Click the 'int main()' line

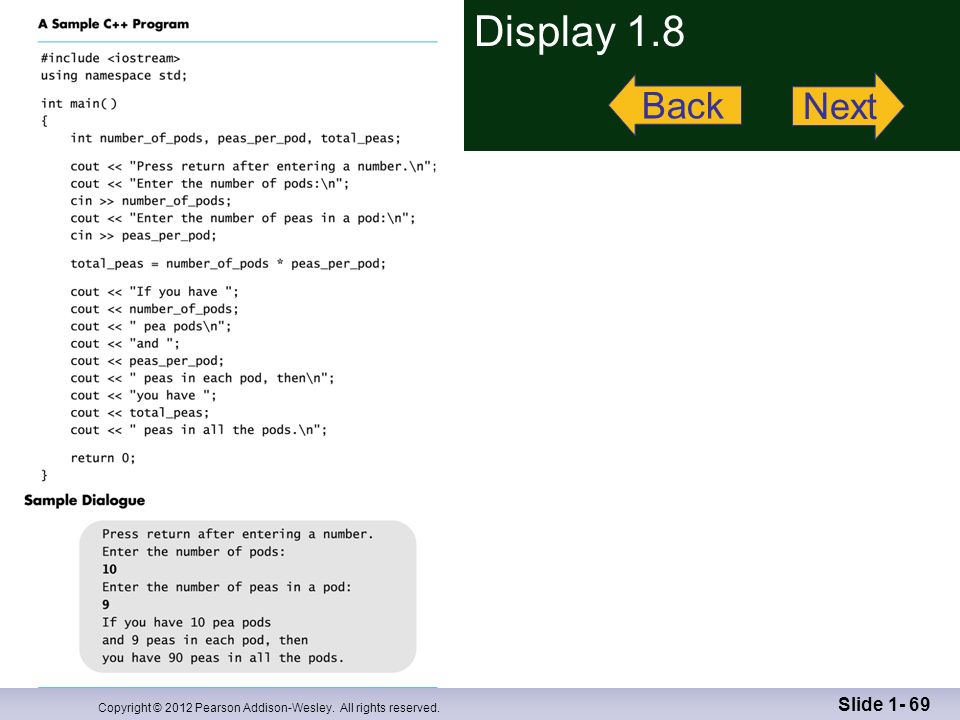coord(78,103)
